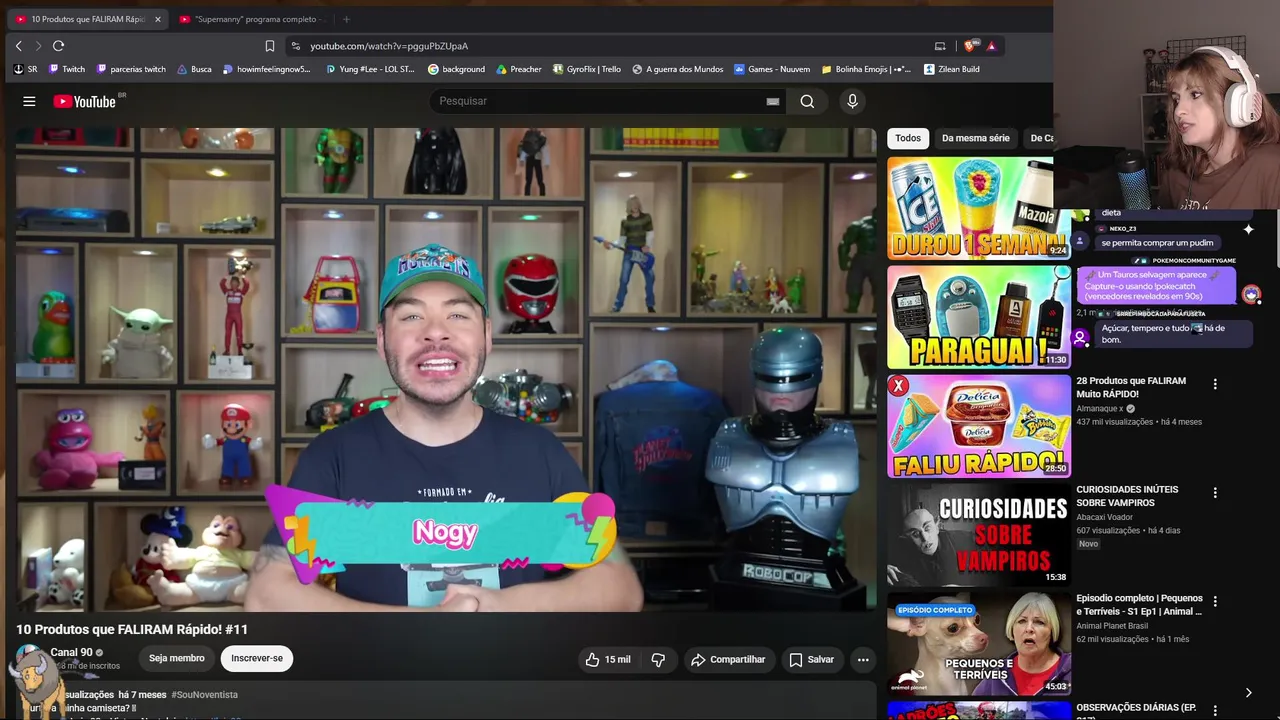
Task: Click the Animal Planet Brasil channel name
Action: [1112, 626]
